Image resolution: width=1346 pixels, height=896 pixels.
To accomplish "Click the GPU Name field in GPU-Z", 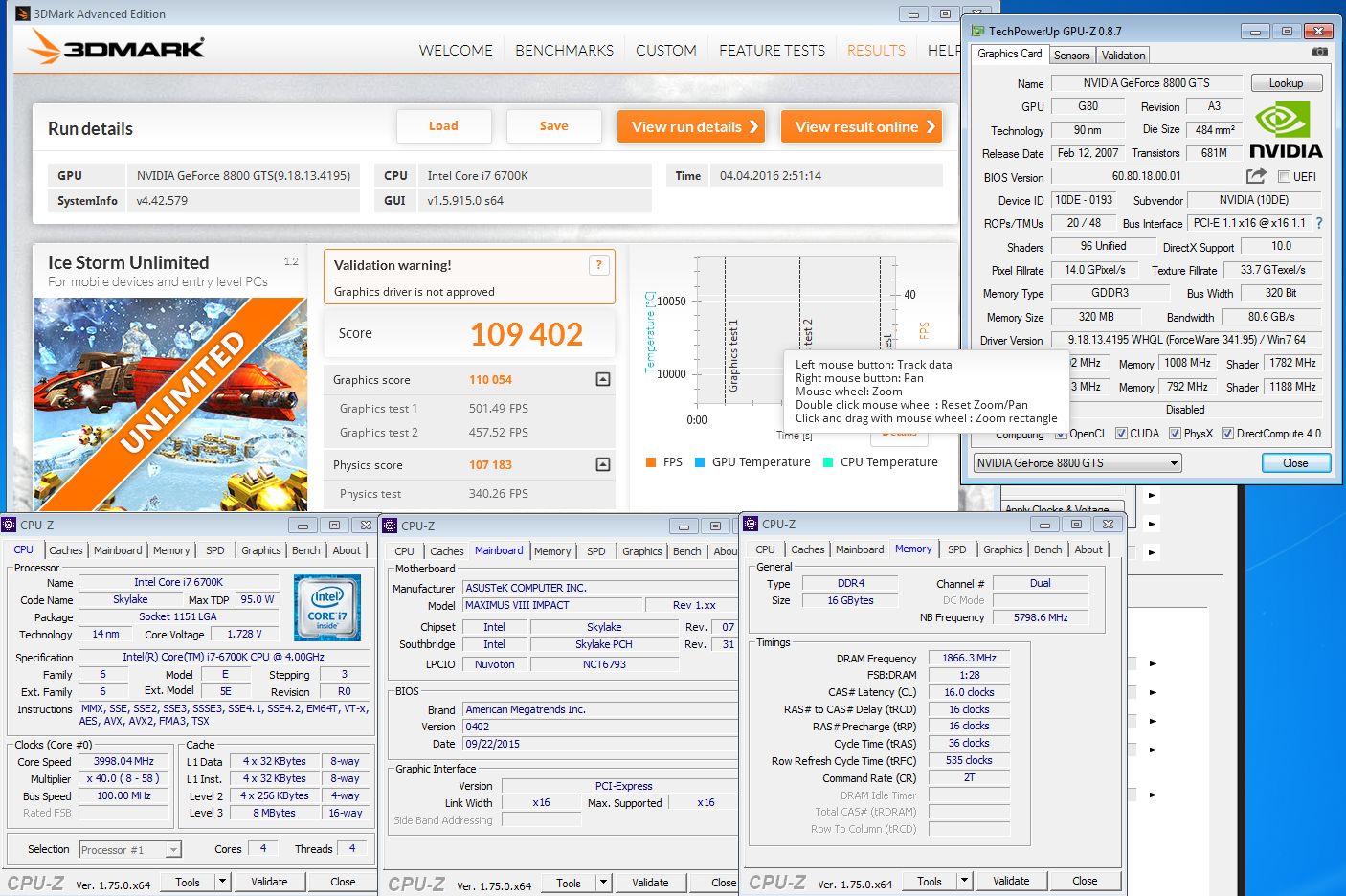I will (x=1146, y=83).
